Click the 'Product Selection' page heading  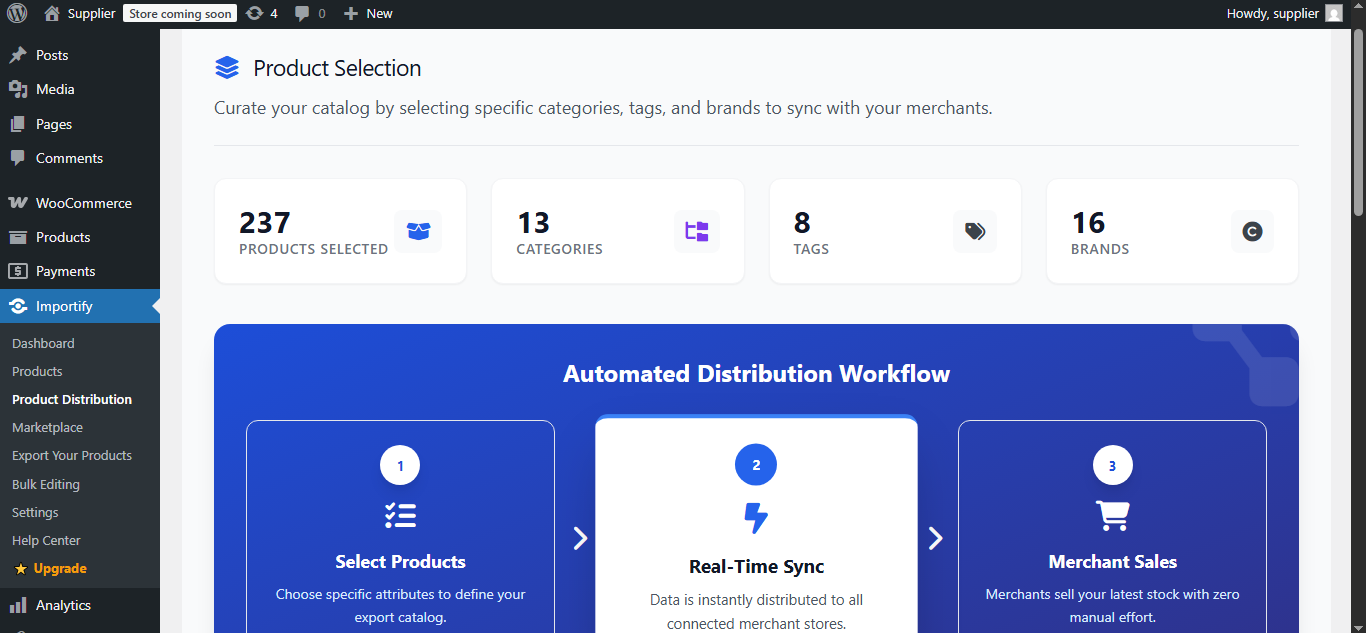pos(337,68)
